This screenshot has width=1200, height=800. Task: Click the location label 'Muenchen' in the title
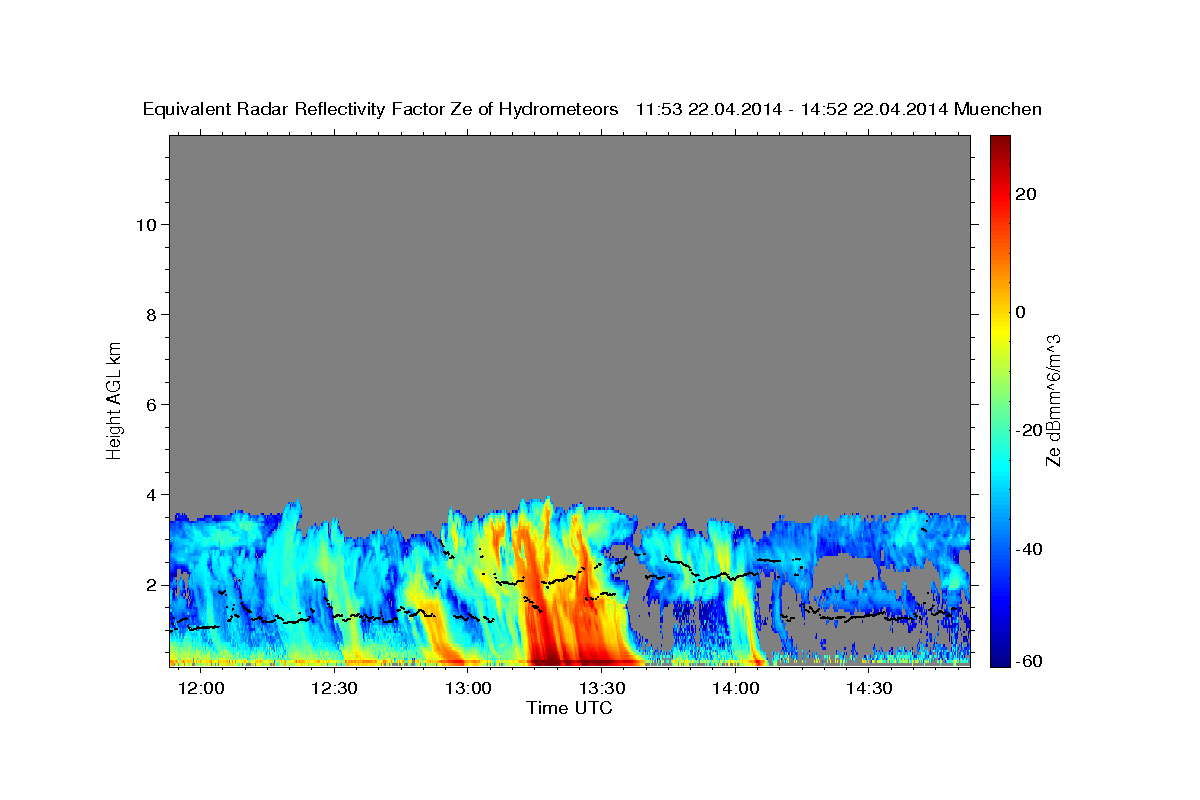click(998, 110)
